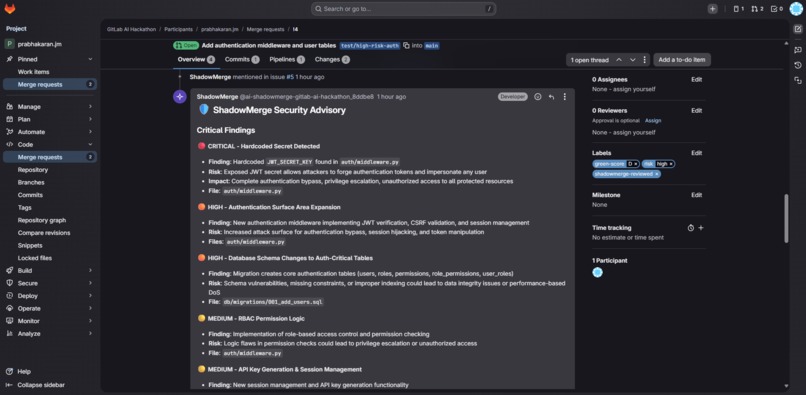This screenshot has width=806, height=395.
Task: Edit Reviewers in right sidebar
Action: click(x=696, y=111)
